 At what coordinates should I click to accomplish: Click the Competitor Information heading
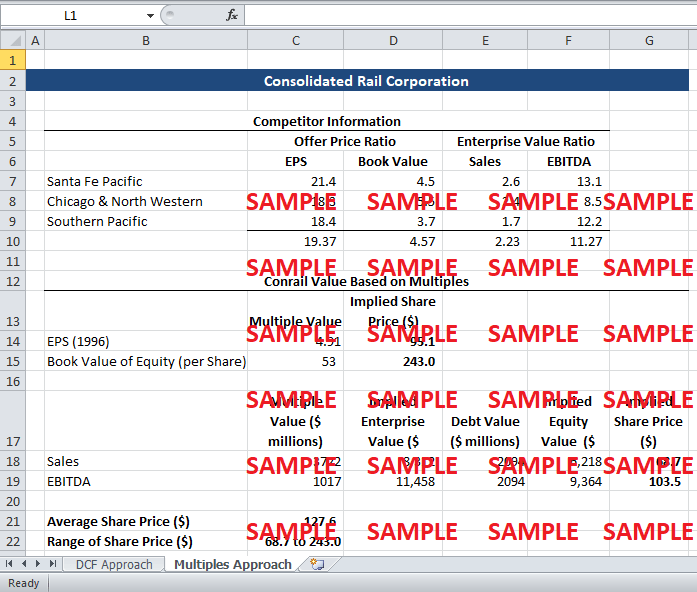click(x=327, y=121)
